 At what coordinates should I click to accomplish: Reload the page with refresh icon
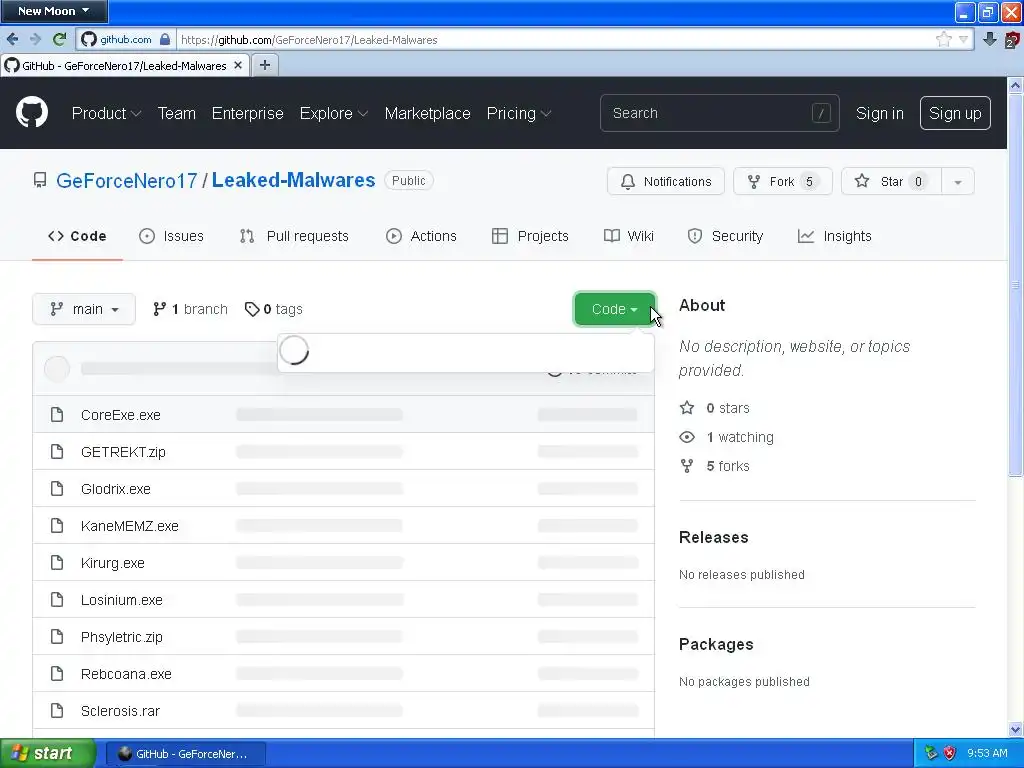point(59,39)
